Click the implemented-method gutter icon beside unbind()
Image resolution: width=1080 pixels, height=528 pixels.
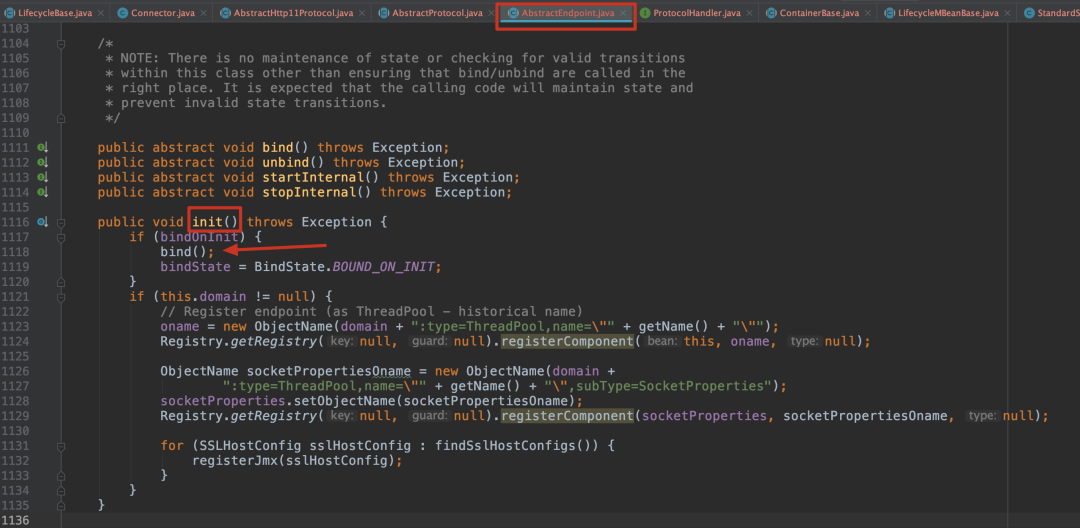43,162
